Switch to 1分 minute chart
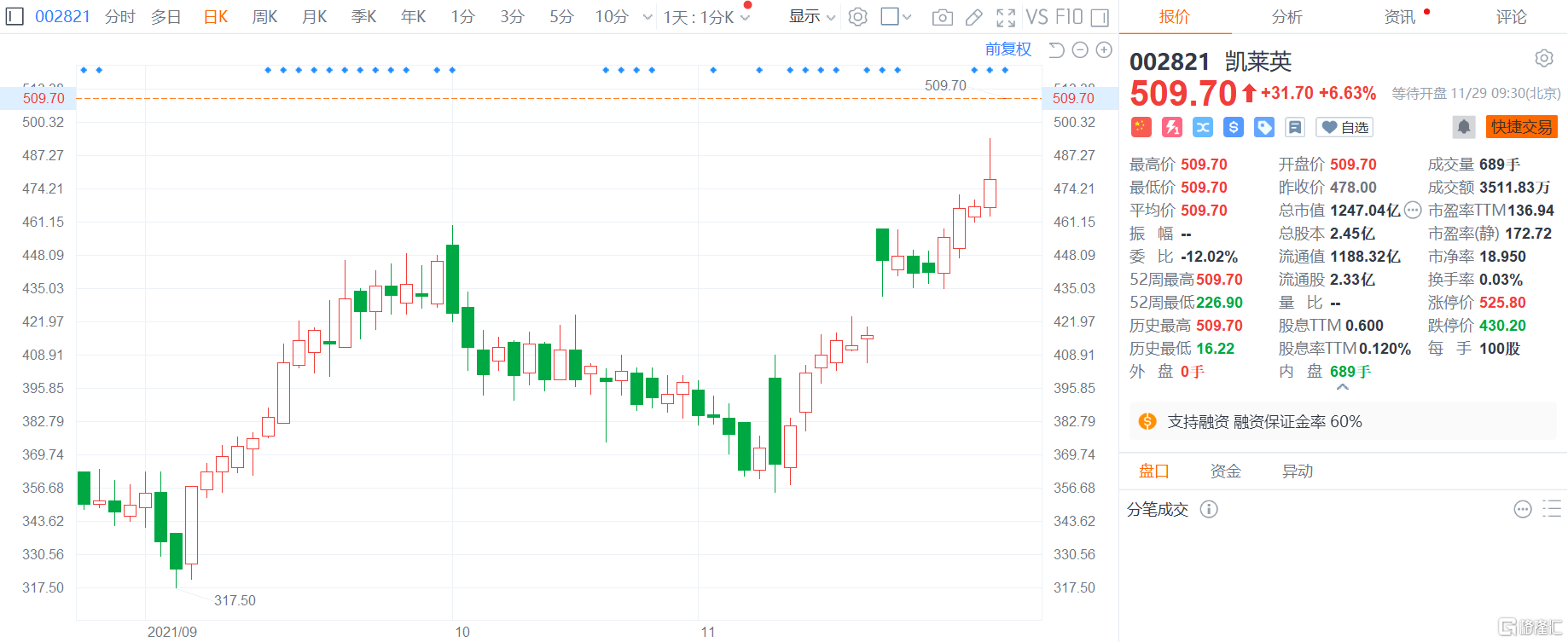Screen dimensions: 1568x642 (463, 17)
